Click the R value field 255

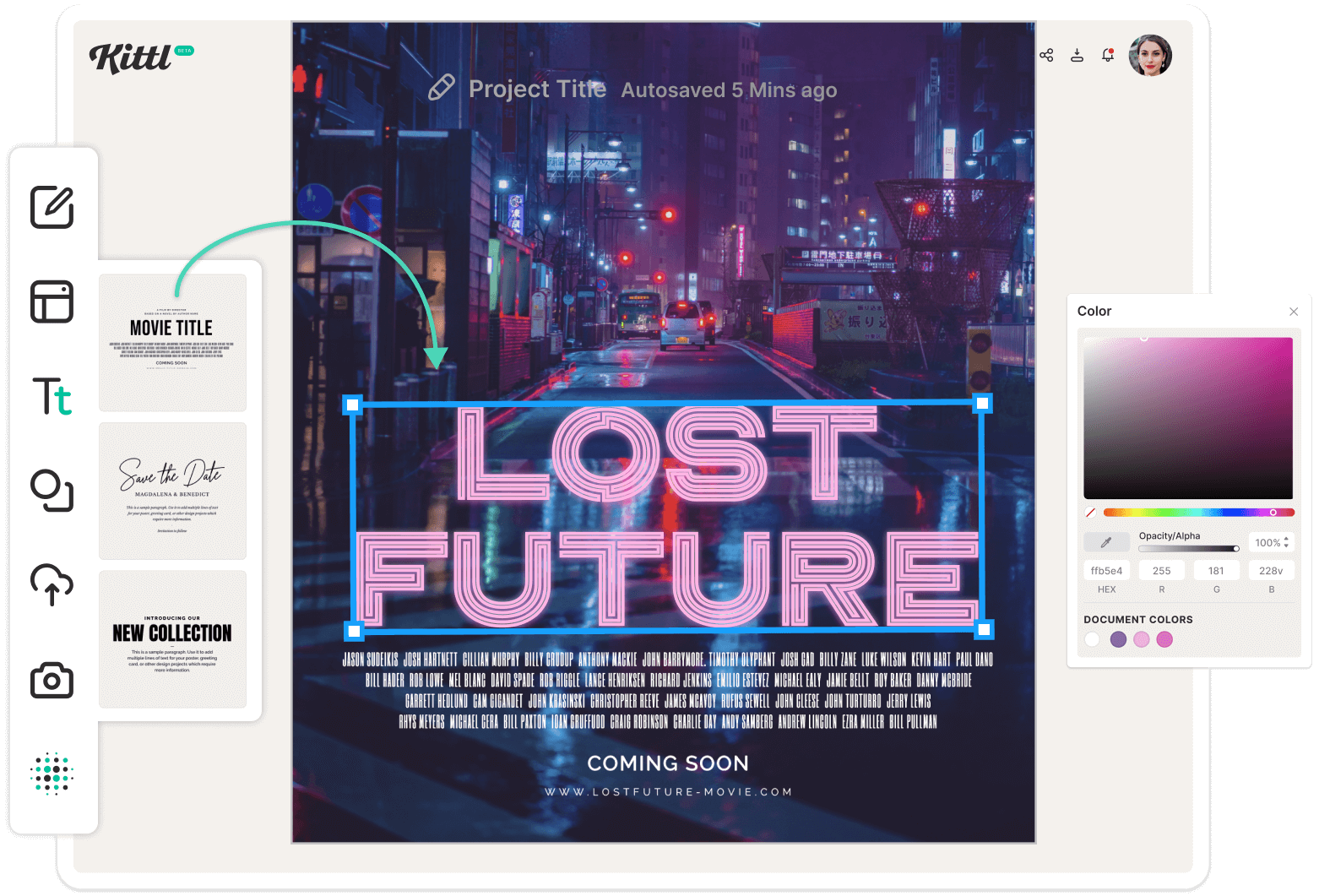pos(1161,571)
